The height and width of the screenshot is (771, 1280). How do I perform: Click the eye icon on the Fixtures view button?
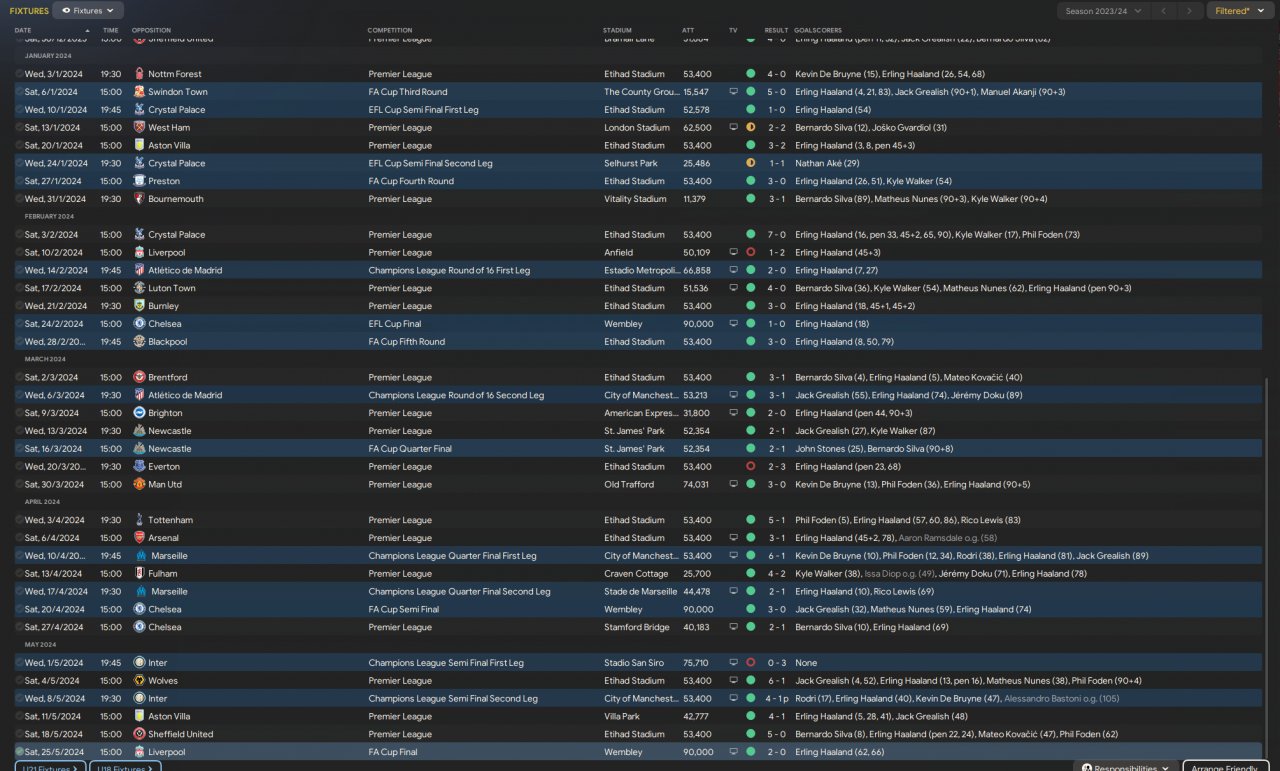click(x=66, y=10)
